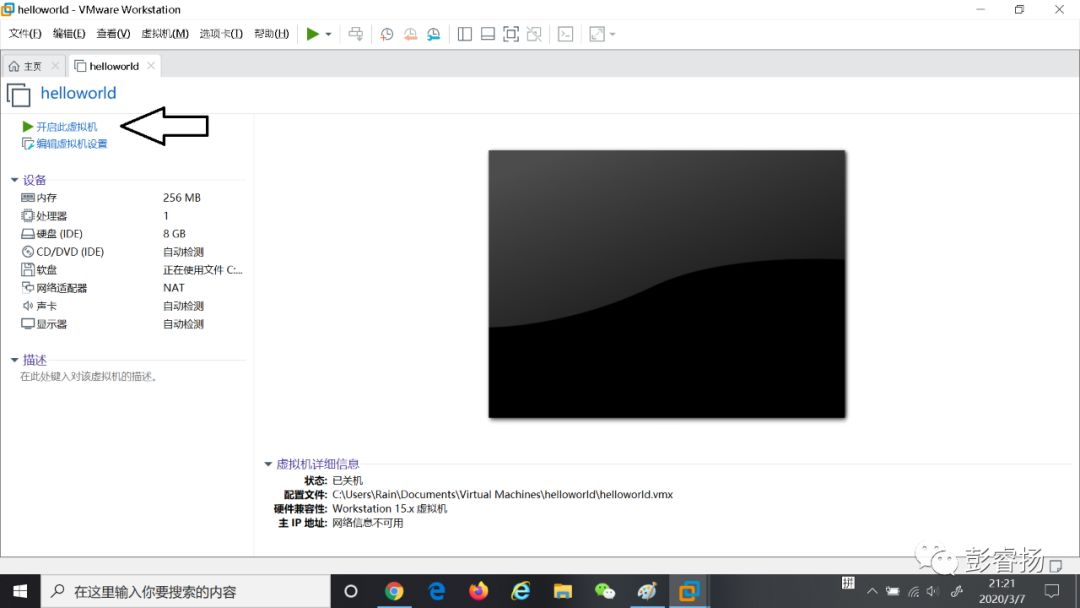This screenshot has height=608, width=1080.
Task: Select the 网络适配器 device row
Action: point(132,288)
